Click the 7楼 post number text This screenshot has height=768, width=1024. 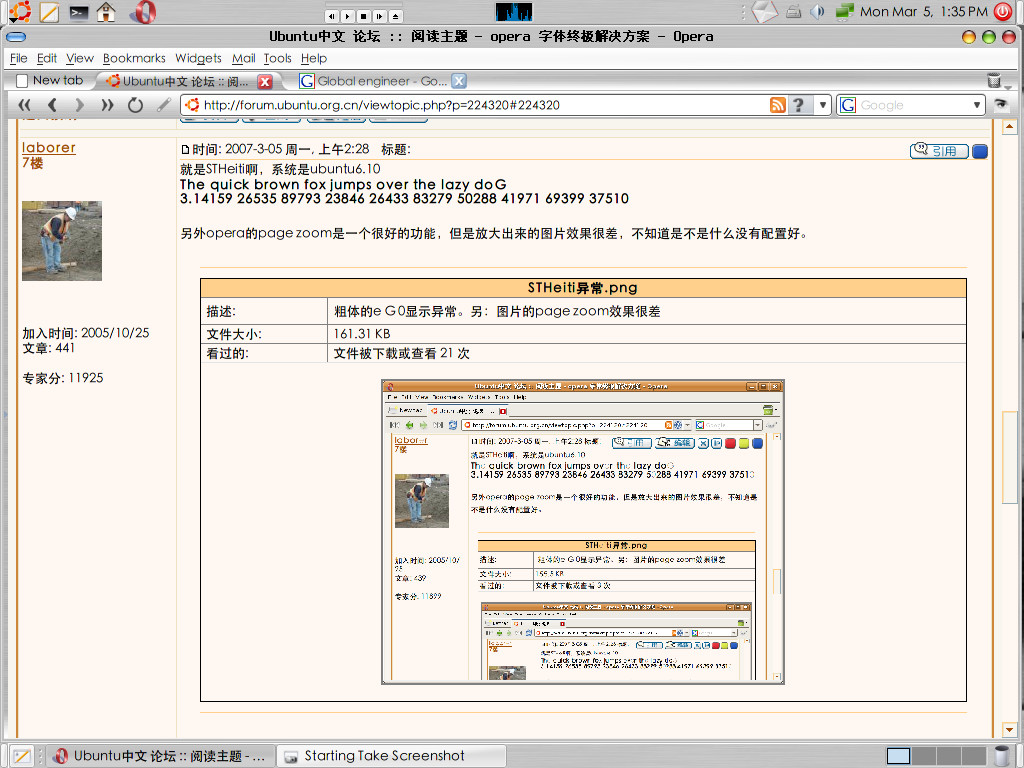pos(33,163)
